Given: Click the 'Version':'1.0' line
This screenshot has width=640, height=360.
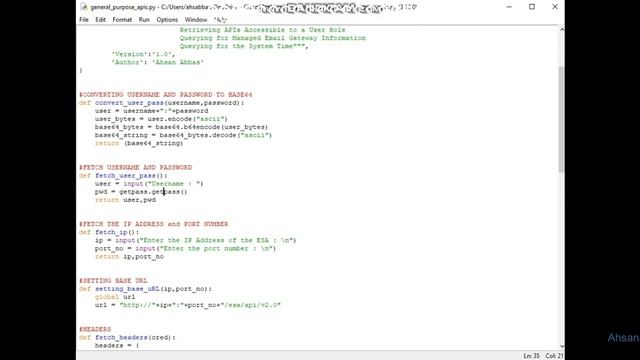Looking at the screenshot, I should 143,54.
